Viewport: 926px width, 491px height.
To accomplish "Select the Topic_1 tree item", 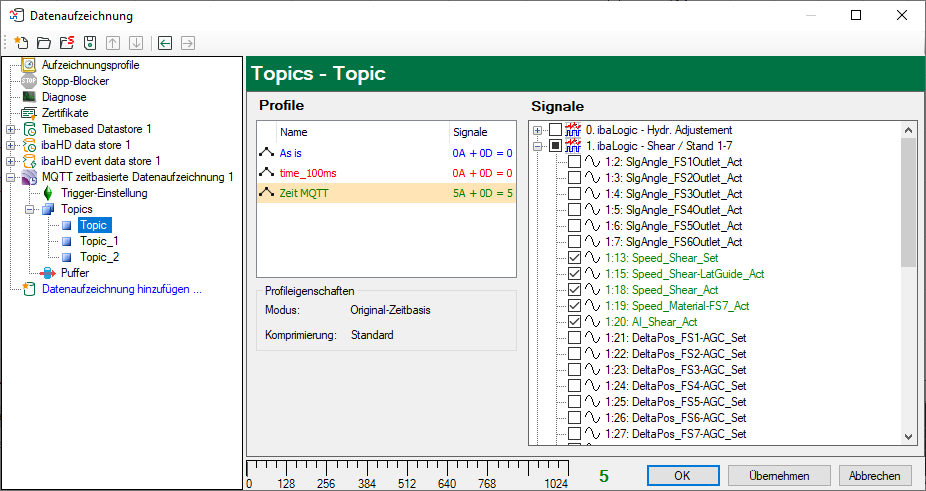I will coord(99,241).
